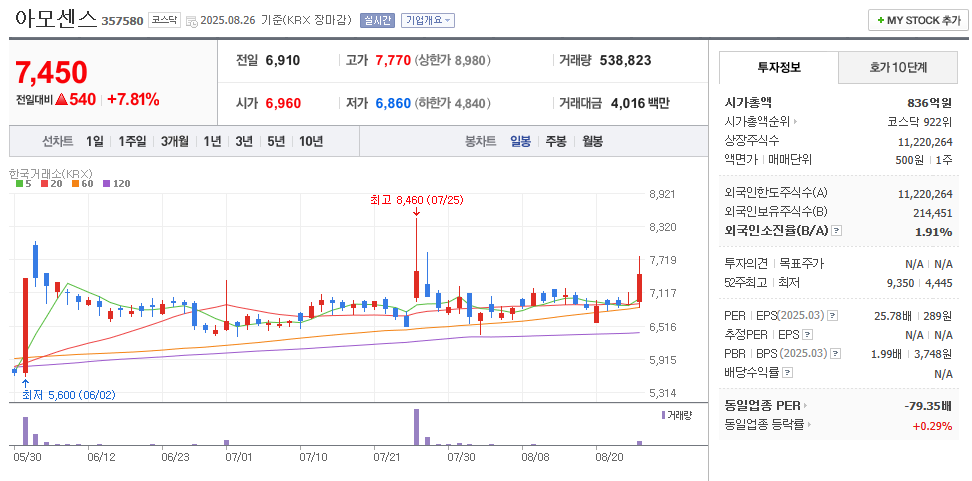Click the 아모센스 stock name
Image resolution: width=972 pixels, height=481 pixels.
coord(56,19)
